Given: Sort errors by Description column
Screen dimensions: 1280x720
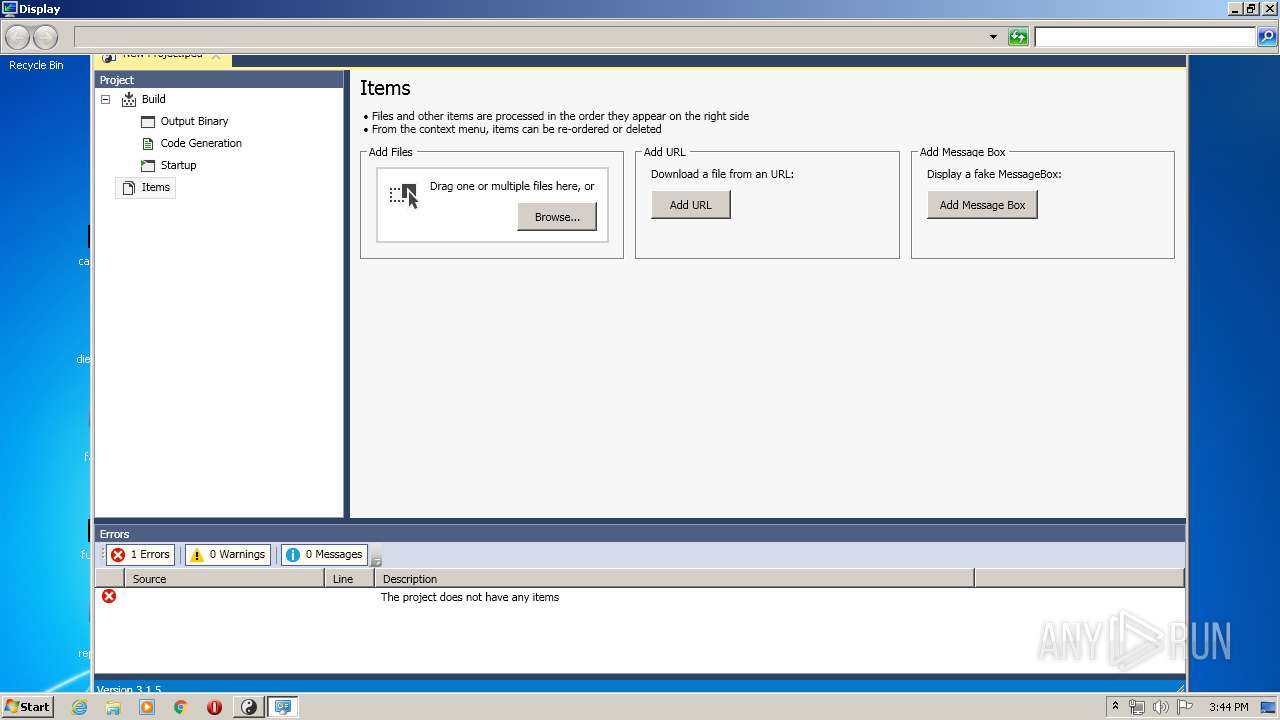Looking at the screenshot, I should (674, 578).
